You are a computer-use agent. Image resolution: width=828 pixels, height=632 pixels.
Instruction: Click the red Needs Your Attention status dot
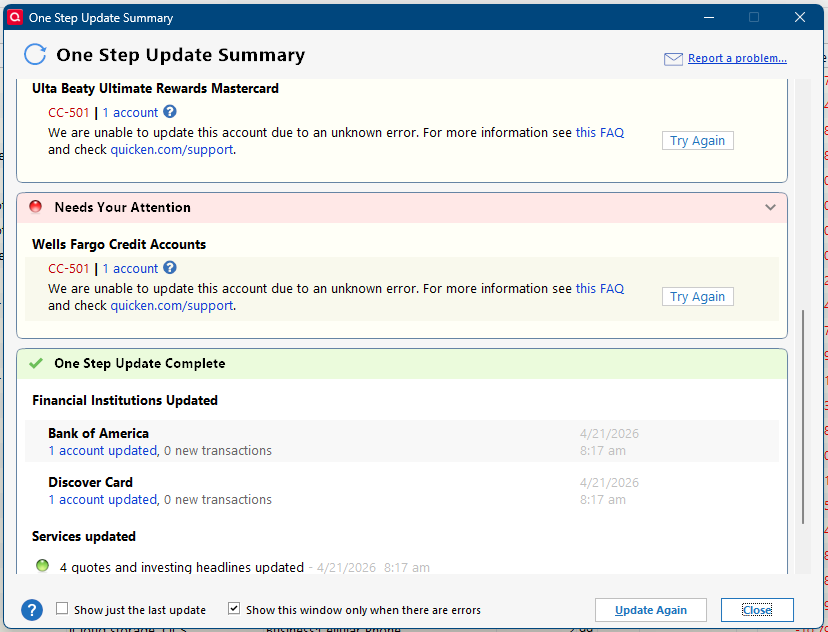tap(35, 206)
